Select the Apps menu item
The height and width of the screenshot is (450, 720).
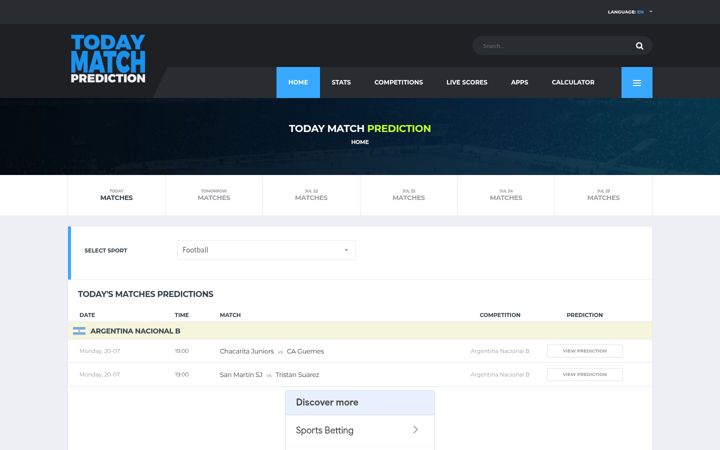(x=519, y=83)
